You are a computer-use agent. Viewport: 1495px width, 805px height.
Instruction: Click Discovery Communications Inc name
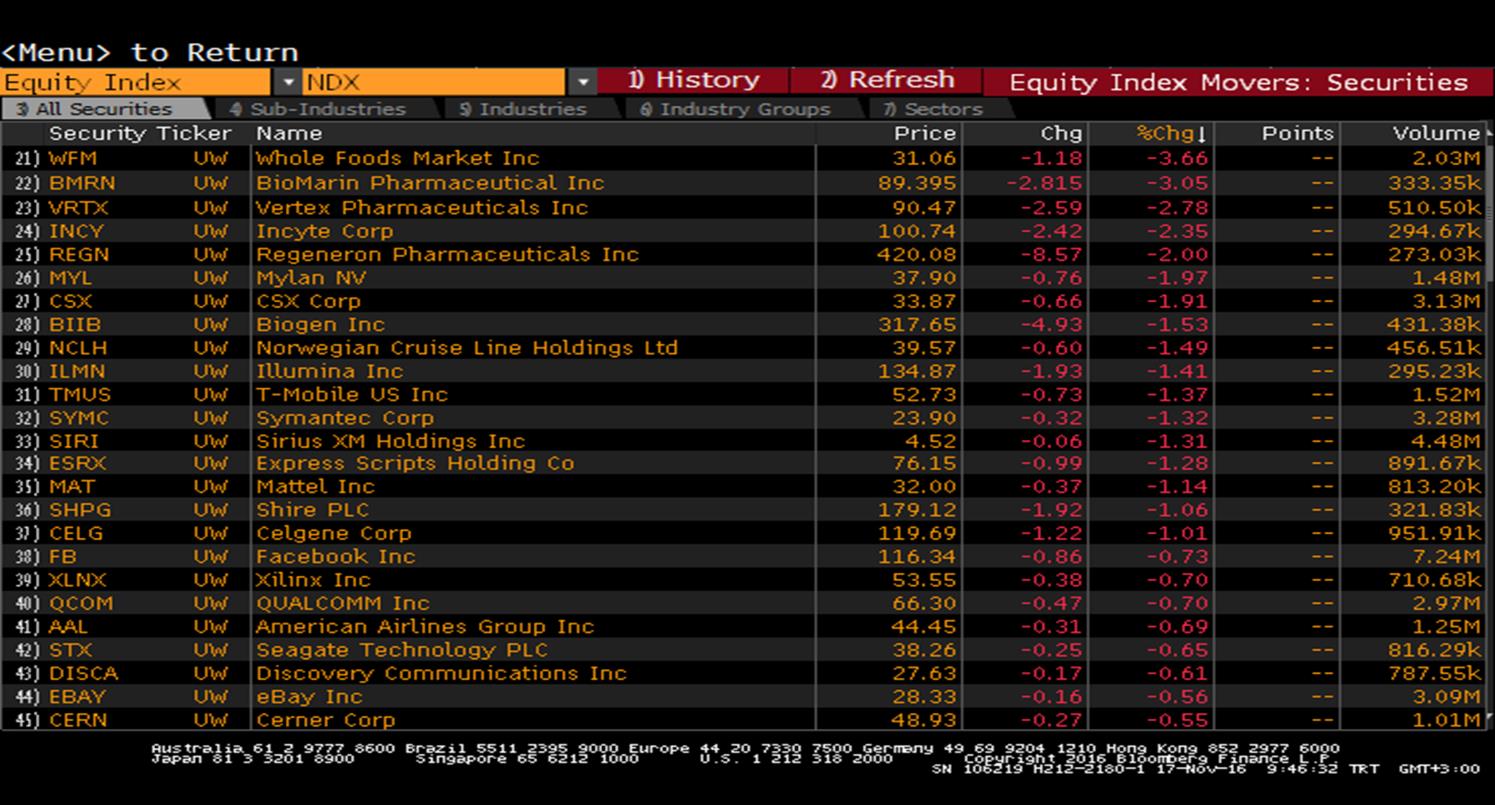tap(441, 673)
